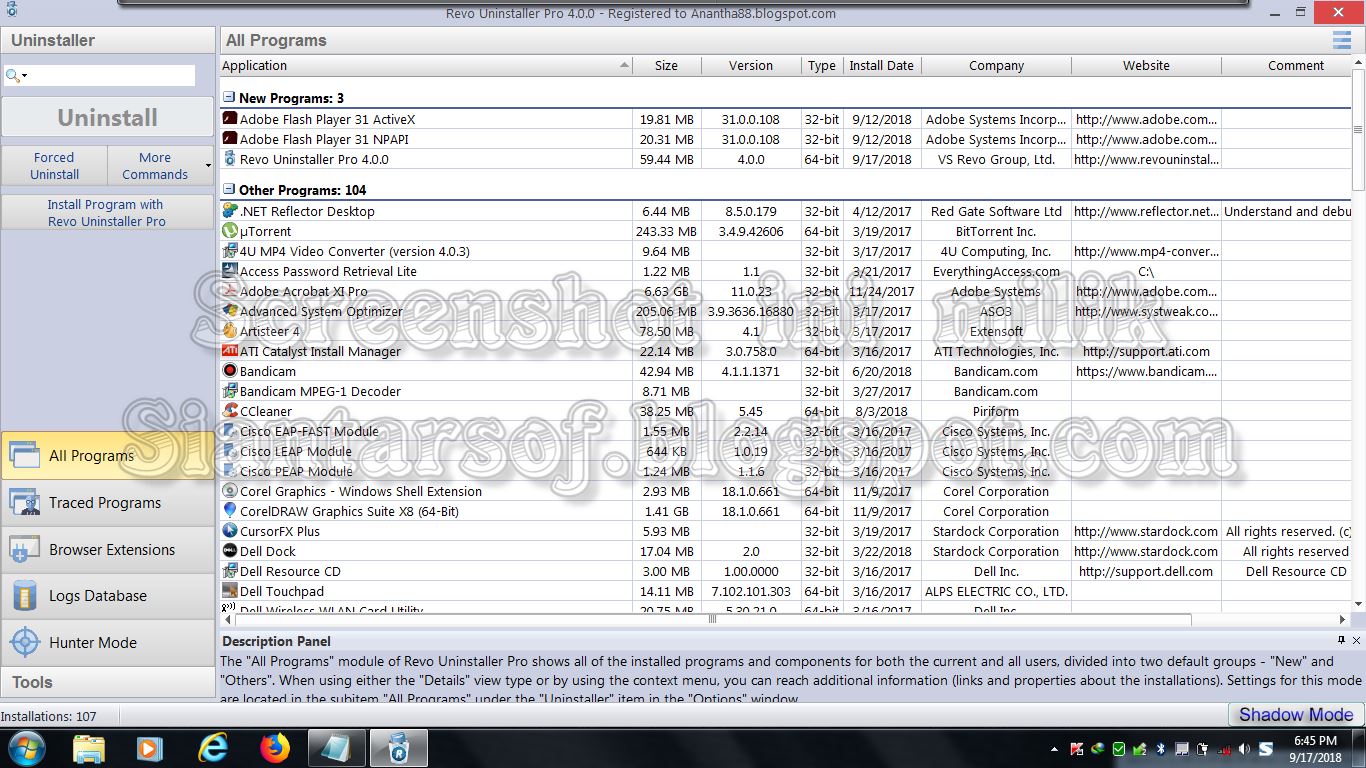The height and width of the screenshot is (768, 1366).
Task: Open the Windows Start button
Action: pyautogui.click(x=27, y=748)
